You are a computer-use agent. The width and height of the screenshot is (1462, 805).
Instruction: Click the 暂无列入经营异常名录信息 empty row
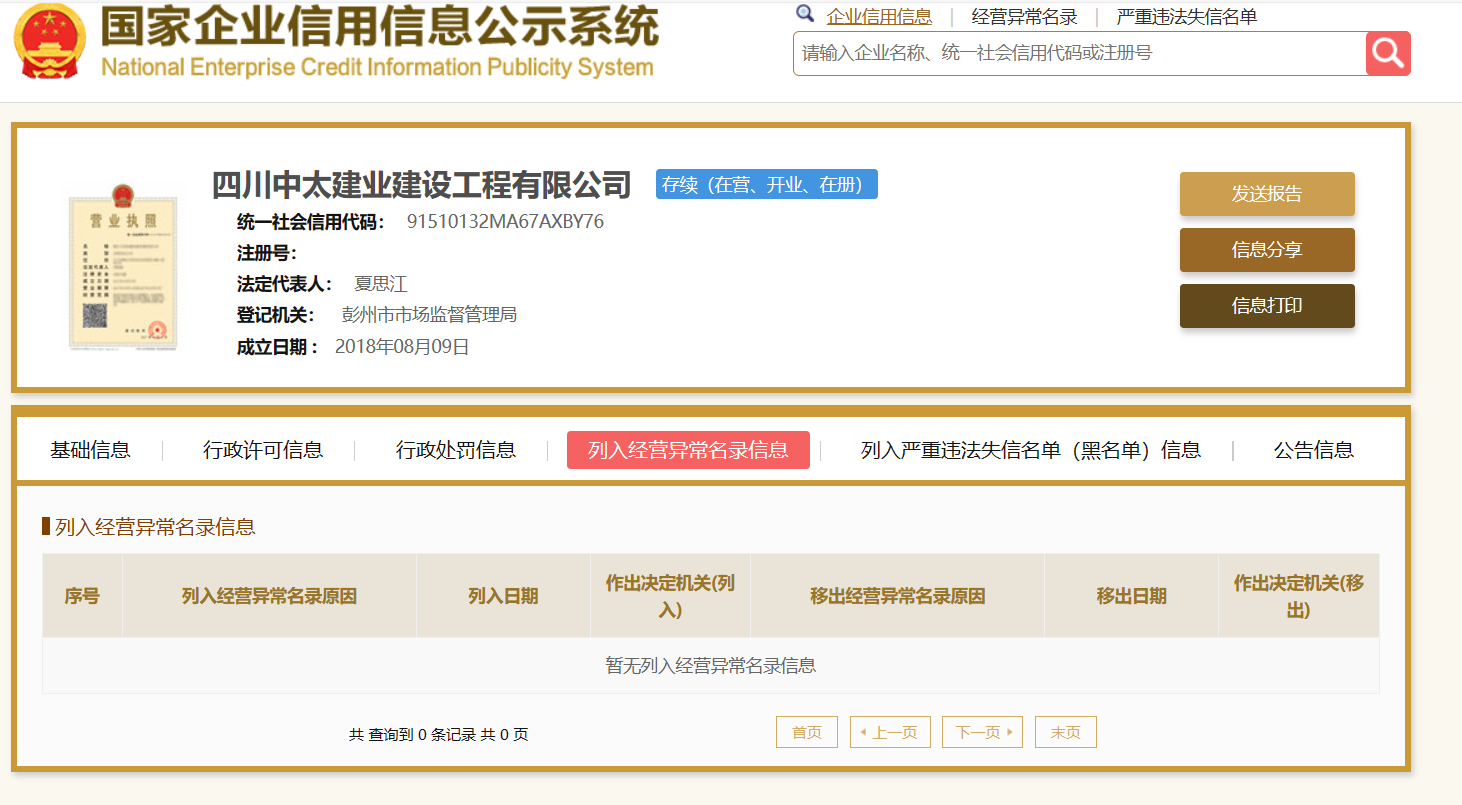coord(711,665)
